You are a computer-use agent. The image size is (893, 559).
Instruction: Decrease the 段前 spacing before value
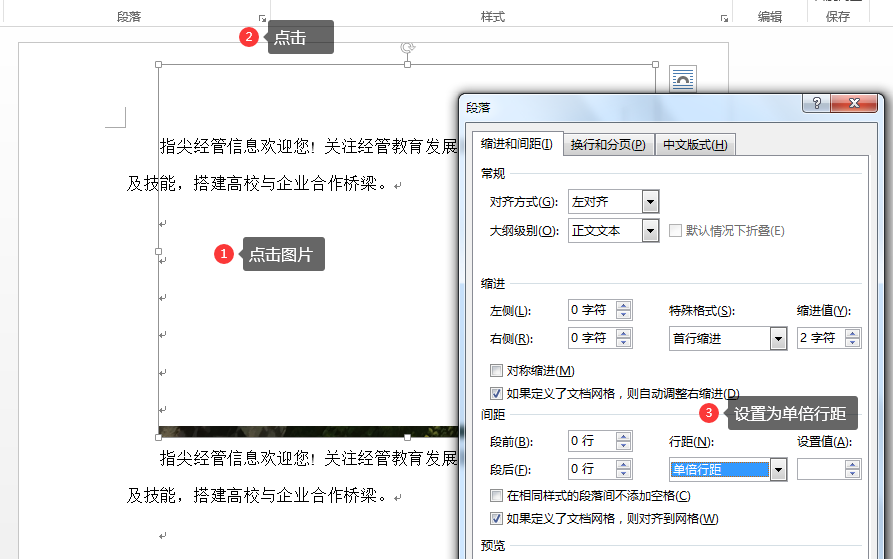coord(624,445)
